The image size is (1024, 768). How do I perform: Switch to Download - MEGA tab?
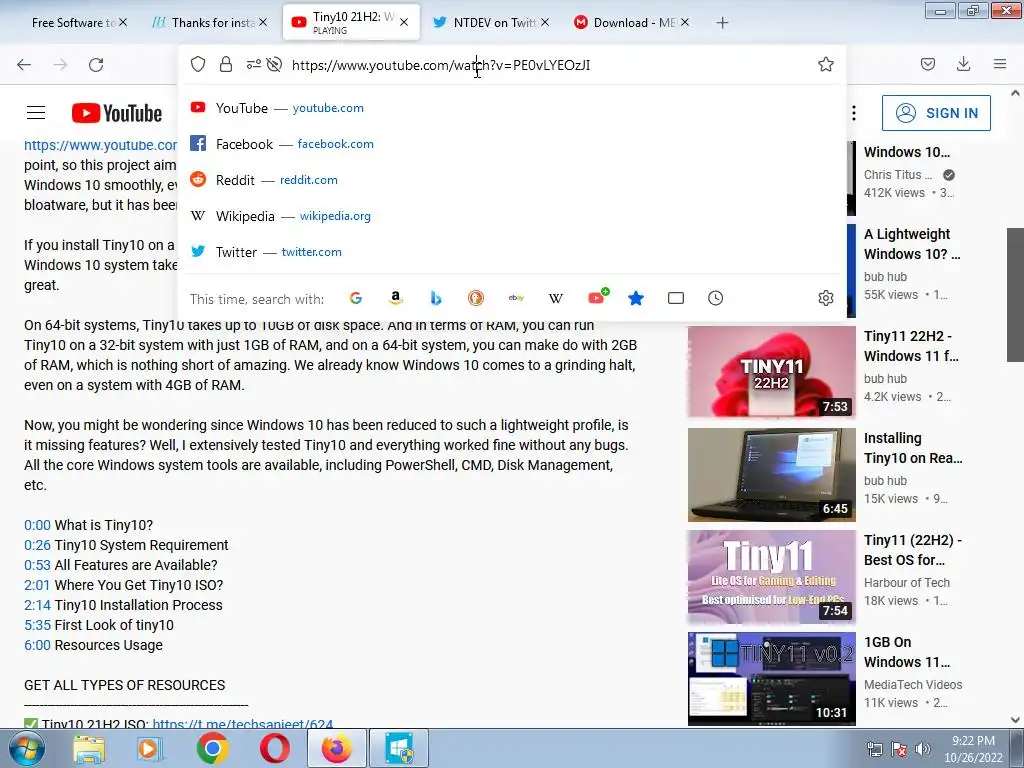626,23
